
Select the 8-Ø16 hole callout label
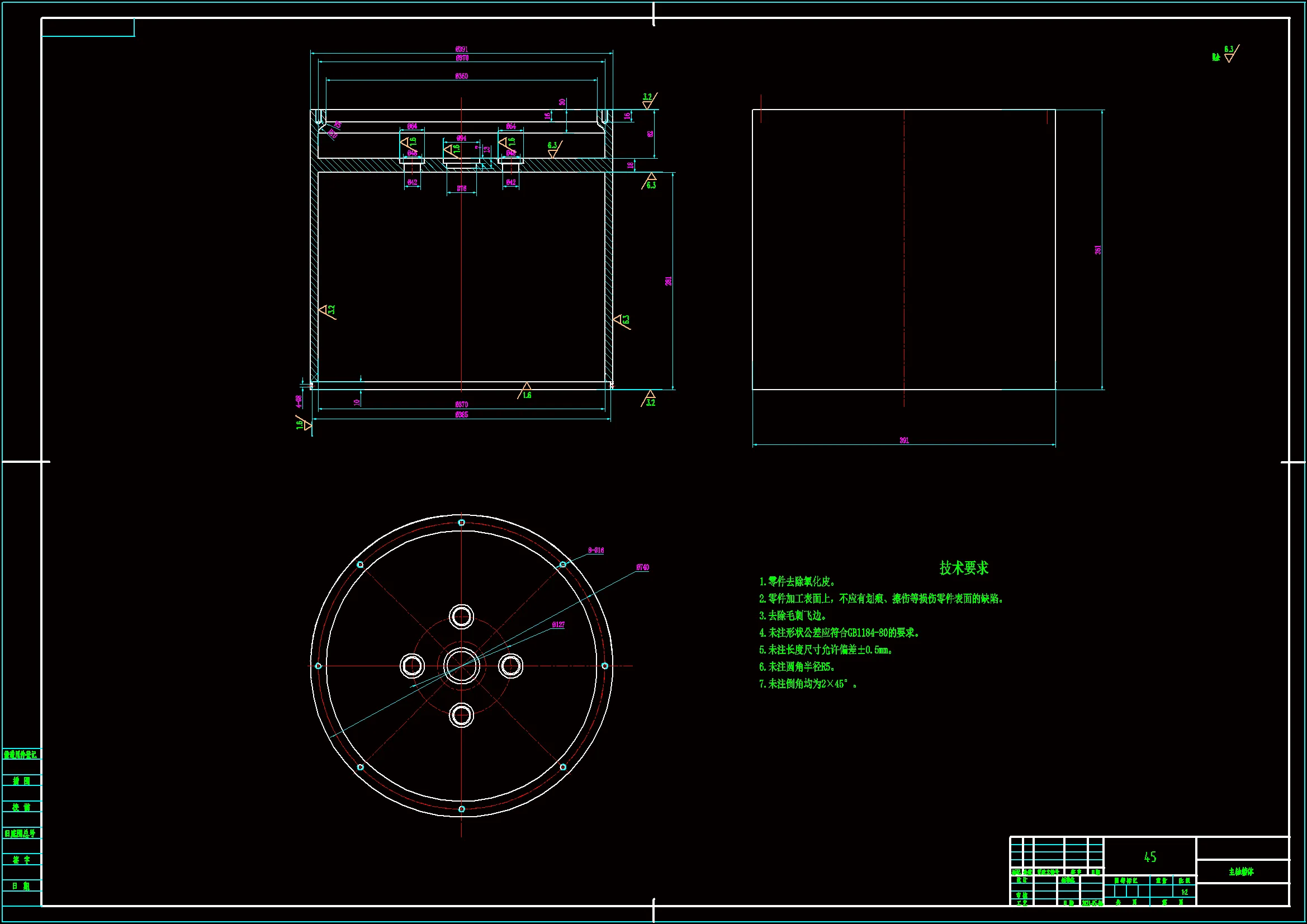click(596, 551)
